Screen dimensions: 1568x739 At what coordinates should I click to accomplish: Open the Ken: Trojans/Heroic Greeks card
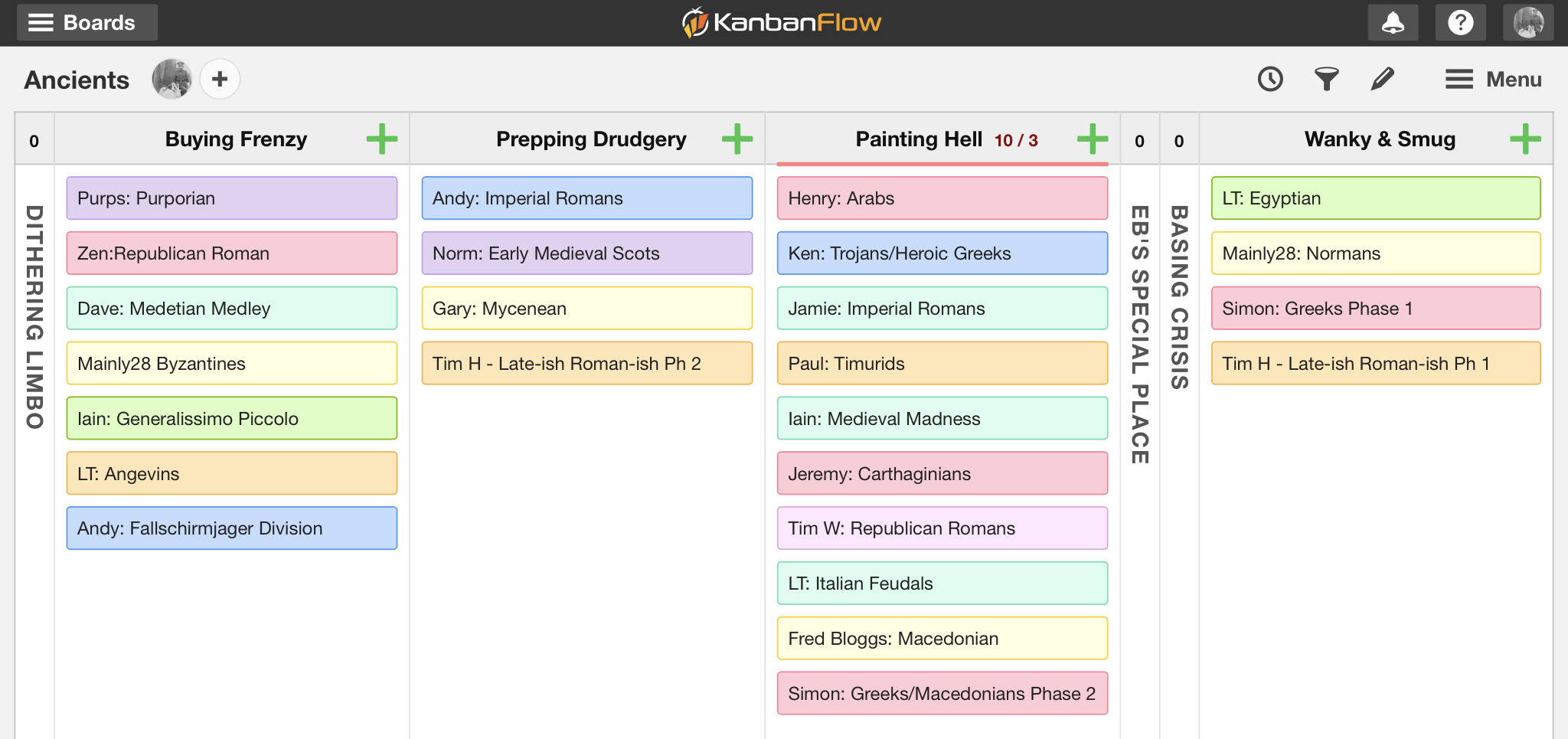coord(942,253)
